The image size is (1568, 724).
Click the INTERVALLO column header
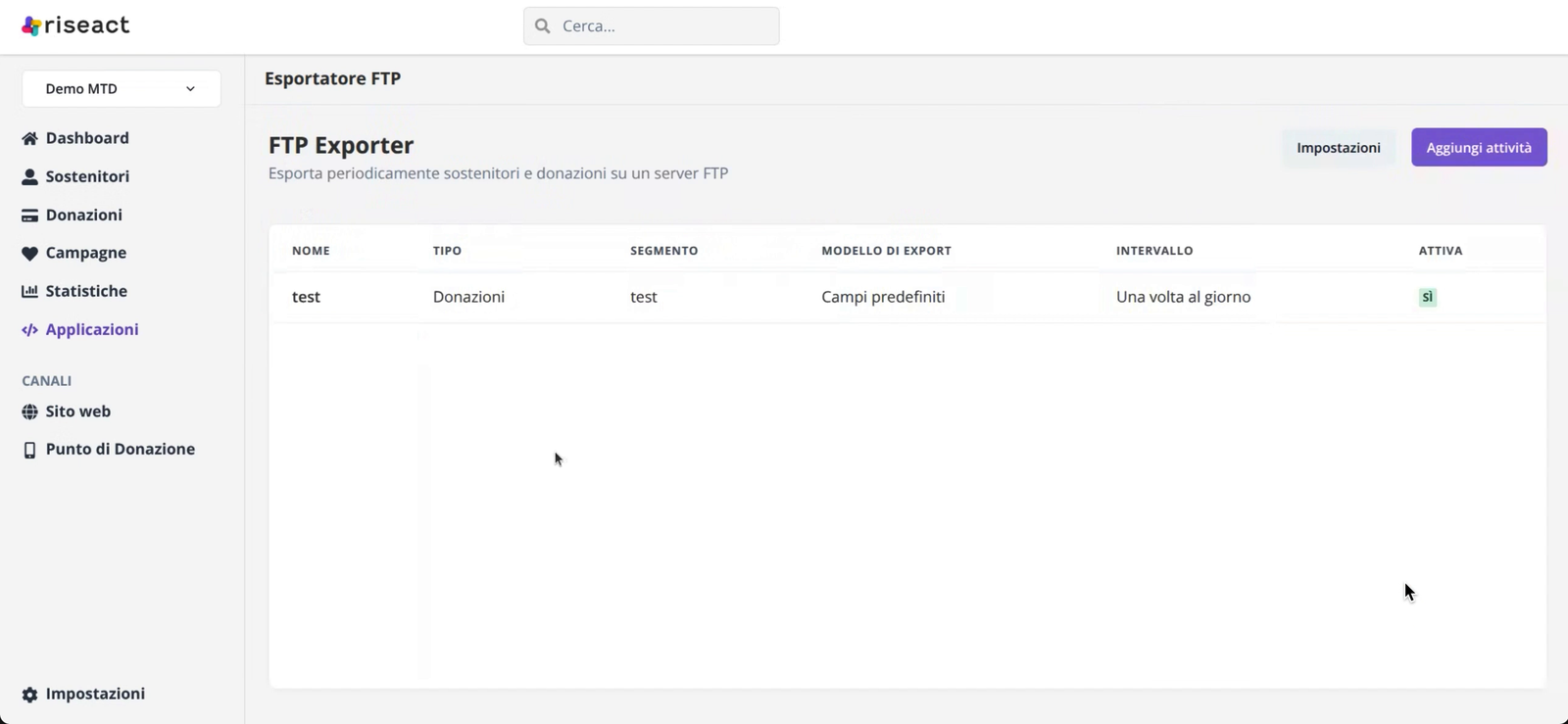click(x=1154, y=251)
